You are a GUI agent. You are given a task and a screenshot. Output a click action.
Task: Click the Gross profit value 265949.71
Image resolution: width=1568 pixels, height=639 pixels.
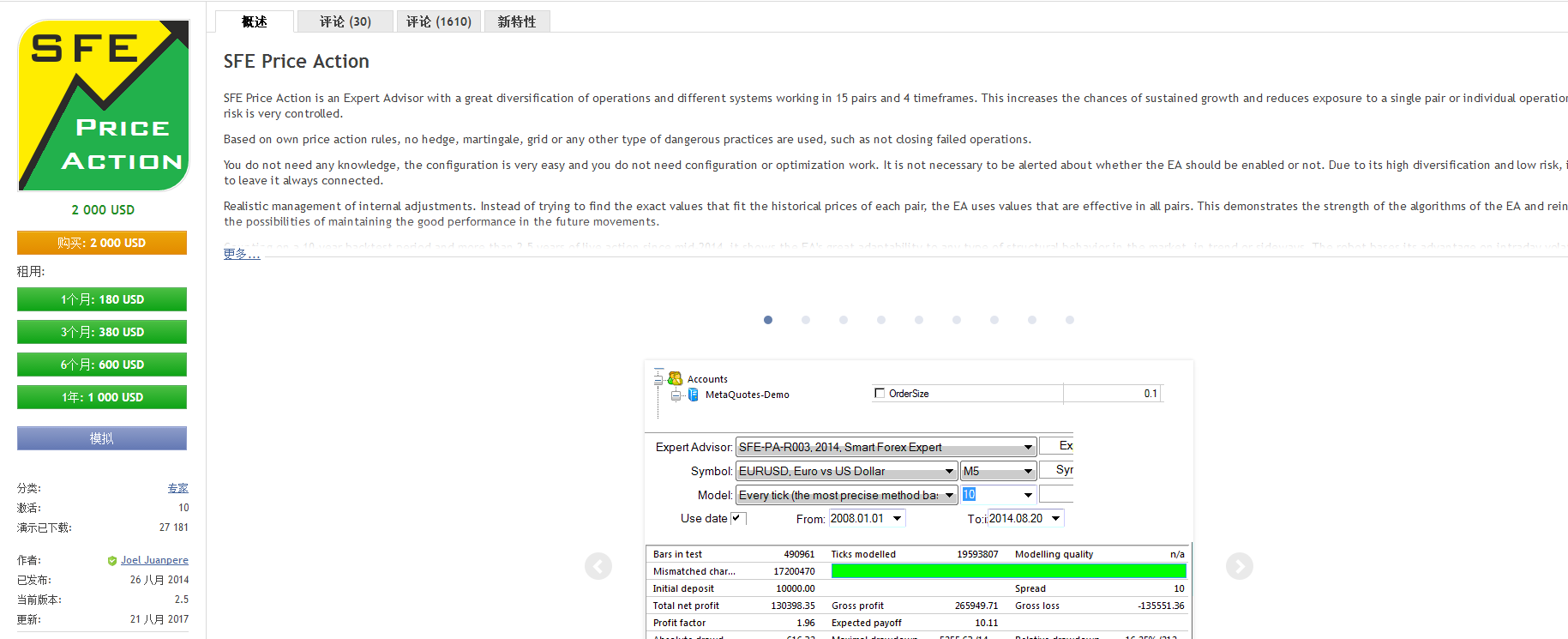point(976,606)
